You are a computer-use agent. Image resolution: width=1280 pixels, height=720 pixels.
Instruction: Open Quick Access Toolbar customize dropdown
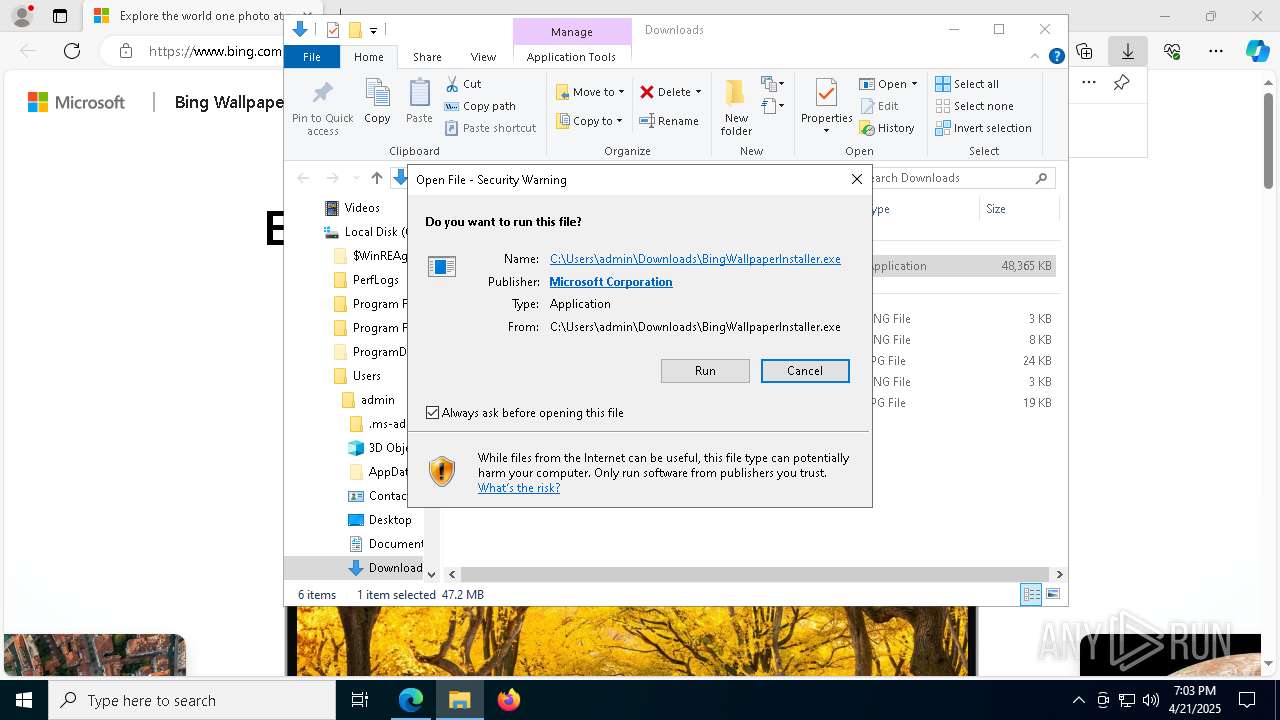pos(373,30)
